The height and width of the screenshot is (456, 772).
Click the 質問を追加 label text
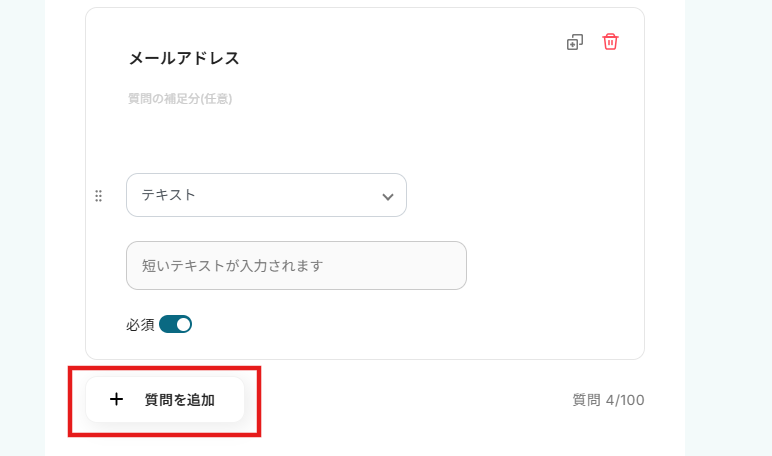coord(179,400)
